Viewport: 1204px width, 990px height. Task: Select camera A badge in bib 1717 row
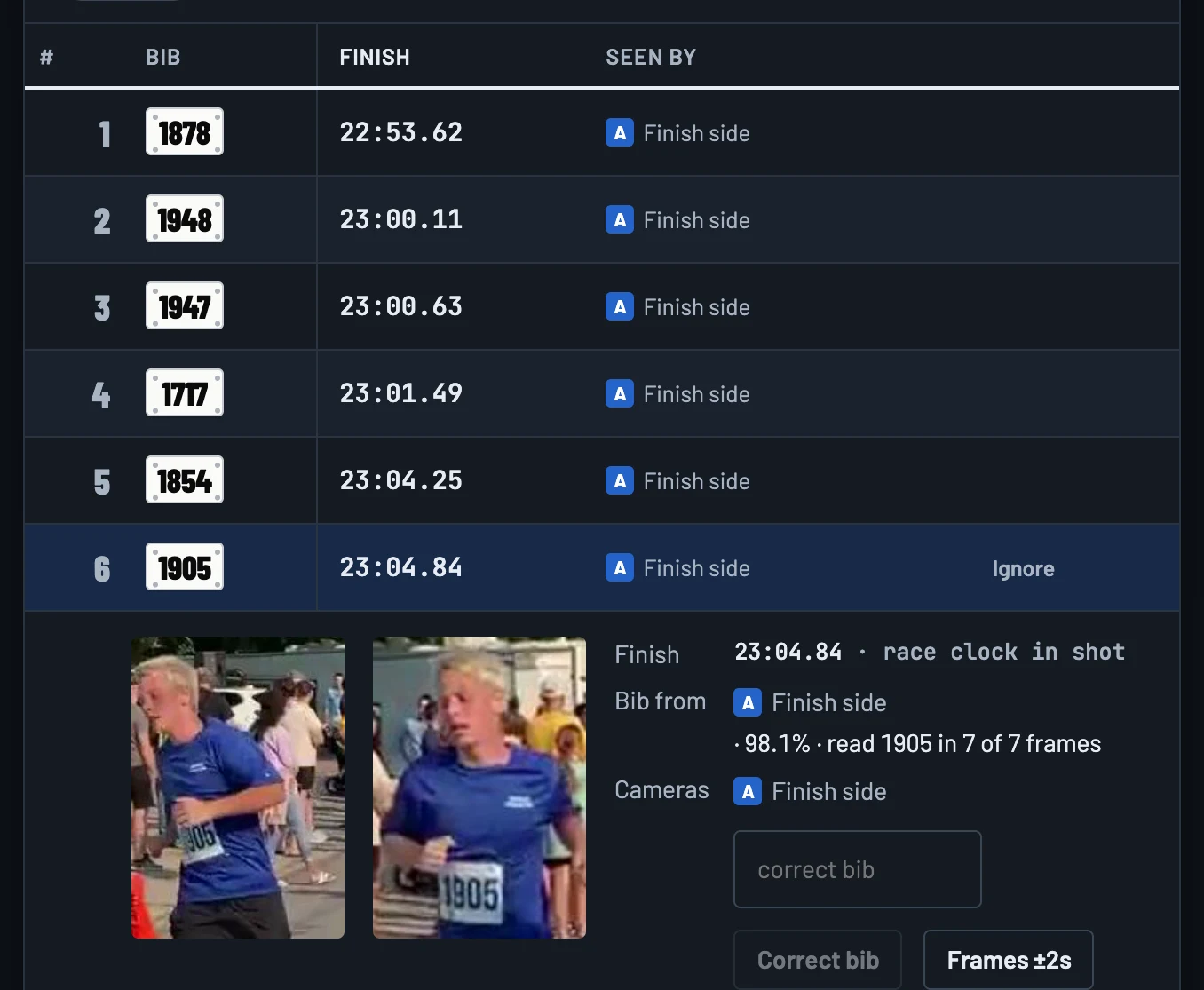tap(620, 393)
